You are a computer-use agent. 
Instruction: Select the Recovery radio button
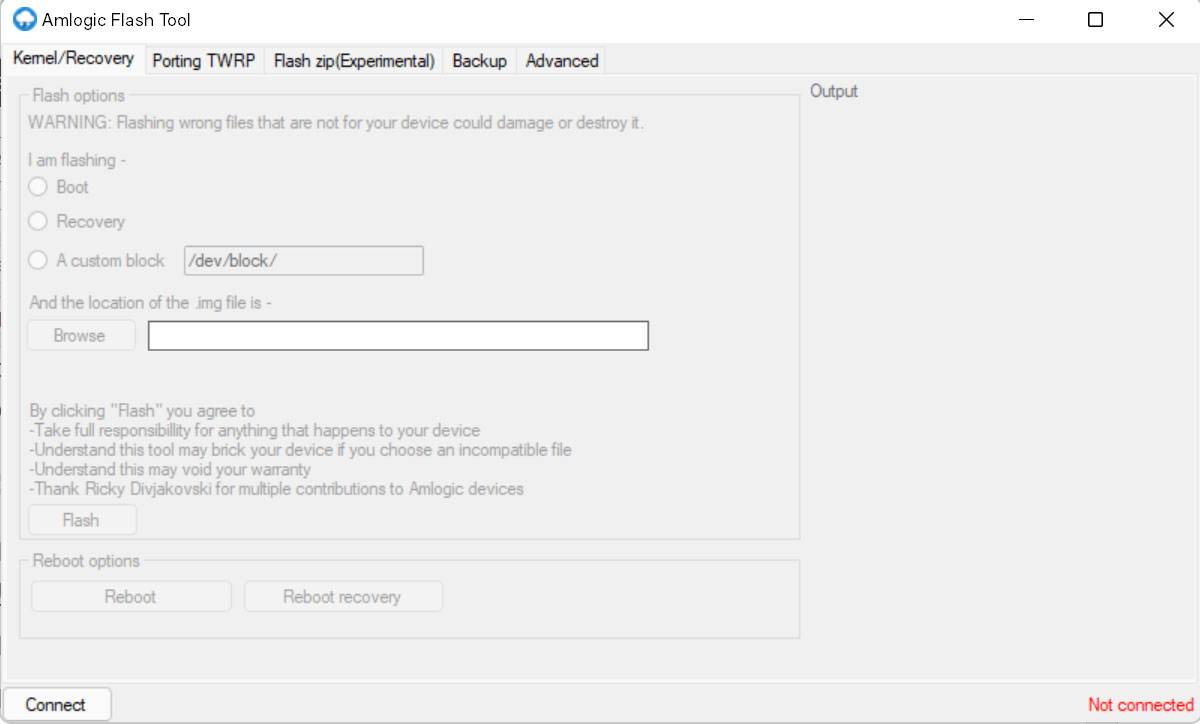(x=37, y=221)
